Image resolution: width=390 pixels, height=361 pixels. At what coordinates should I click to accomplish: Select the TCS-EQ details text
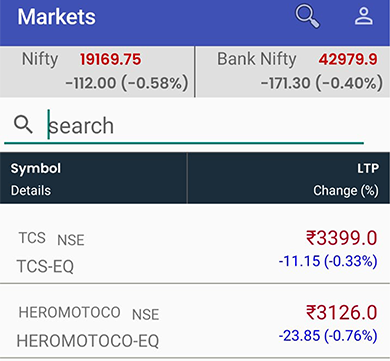point(45,266)
